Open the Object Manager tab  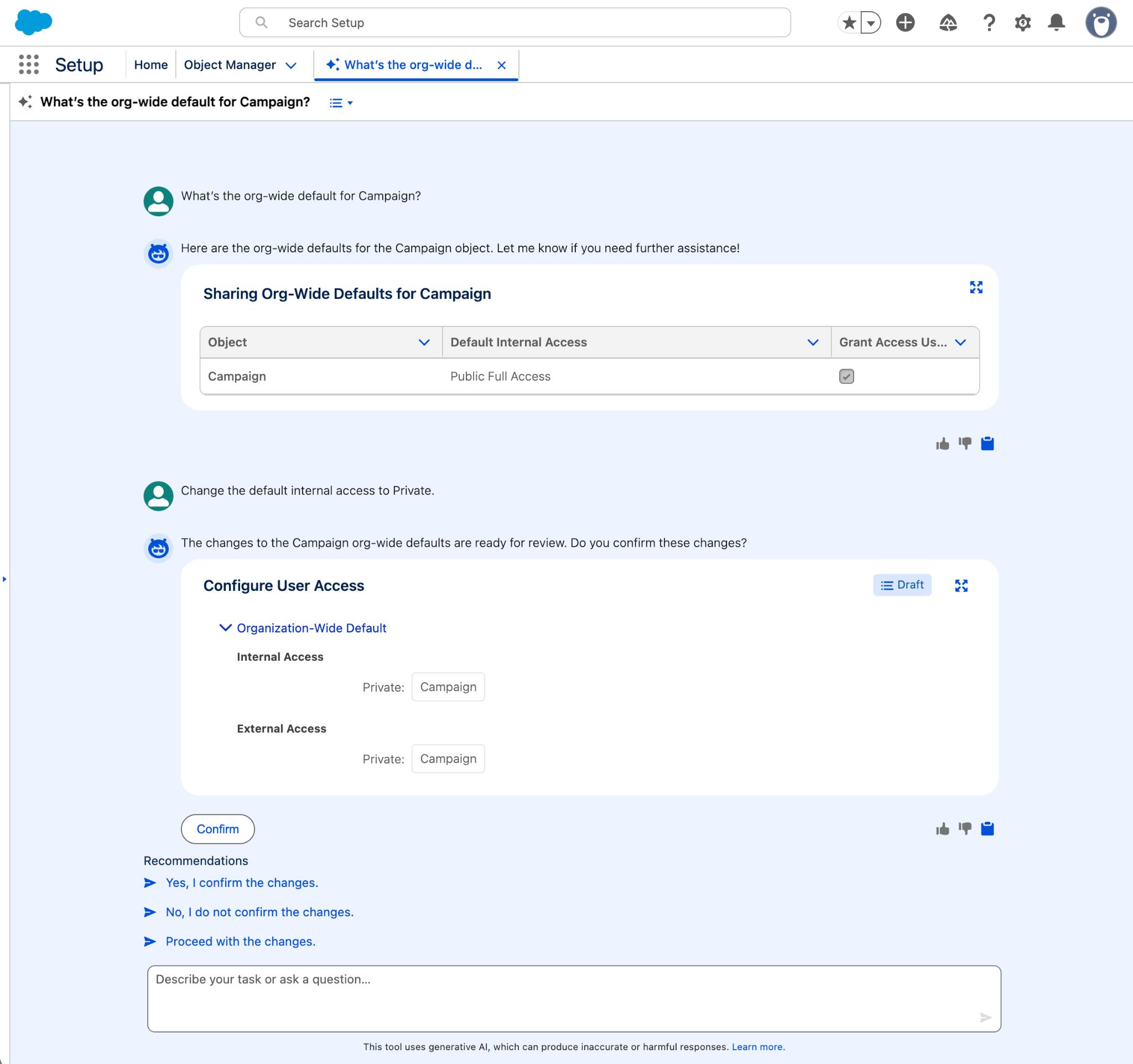point(230,65)
